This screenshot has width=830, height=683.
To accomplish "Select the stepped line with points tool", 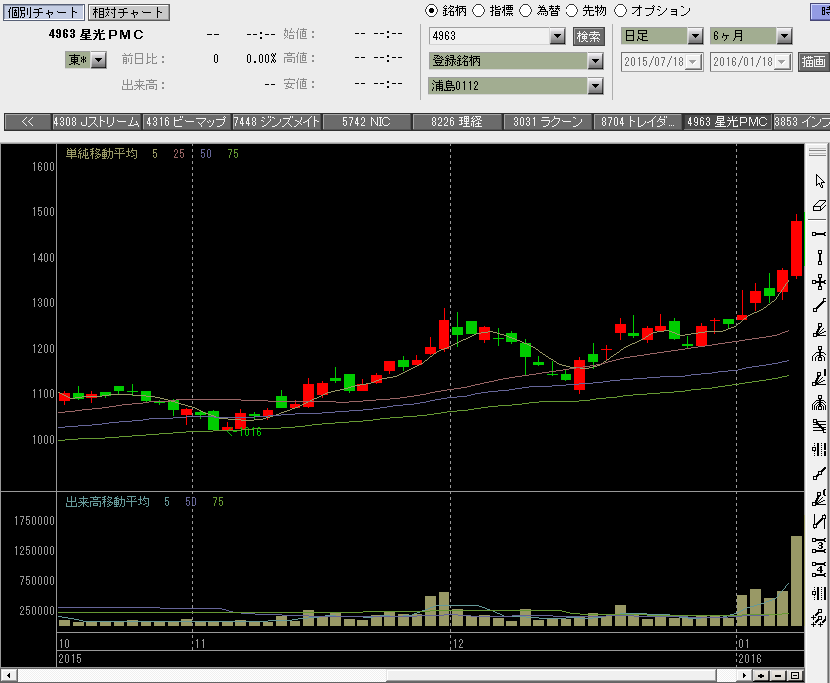I will click(819, 474).
